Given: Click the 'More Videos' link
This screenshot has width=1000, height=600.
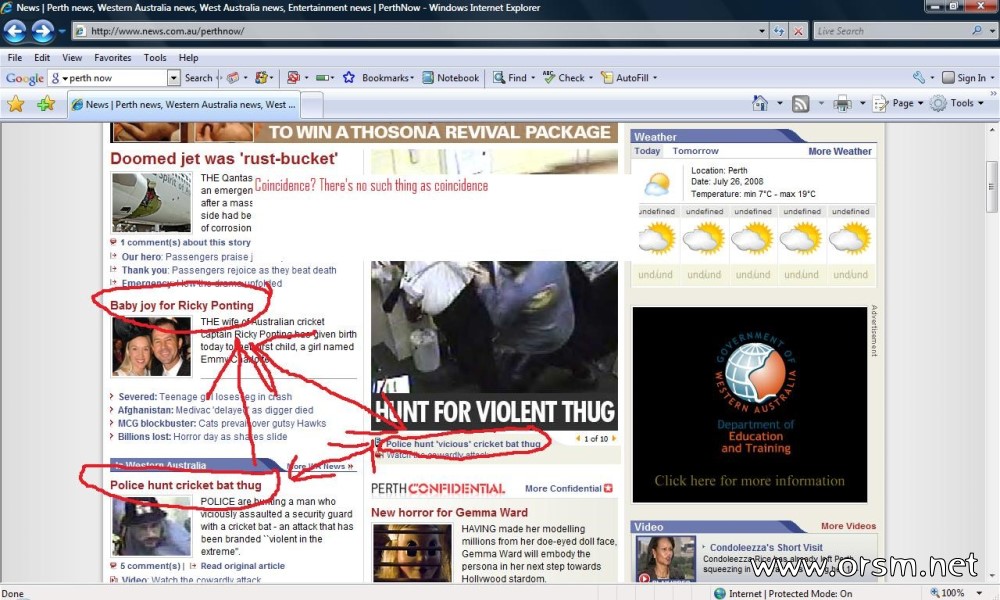Looking at the screenshot, I should [848, 526].
